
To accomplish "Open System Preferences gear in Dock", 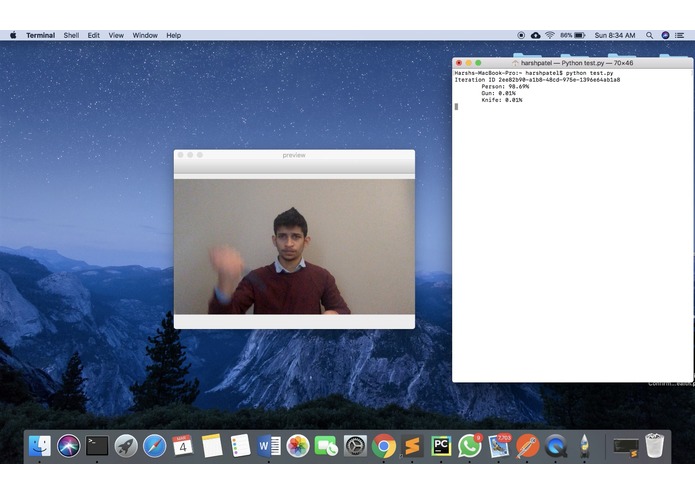I will [355, 446].
